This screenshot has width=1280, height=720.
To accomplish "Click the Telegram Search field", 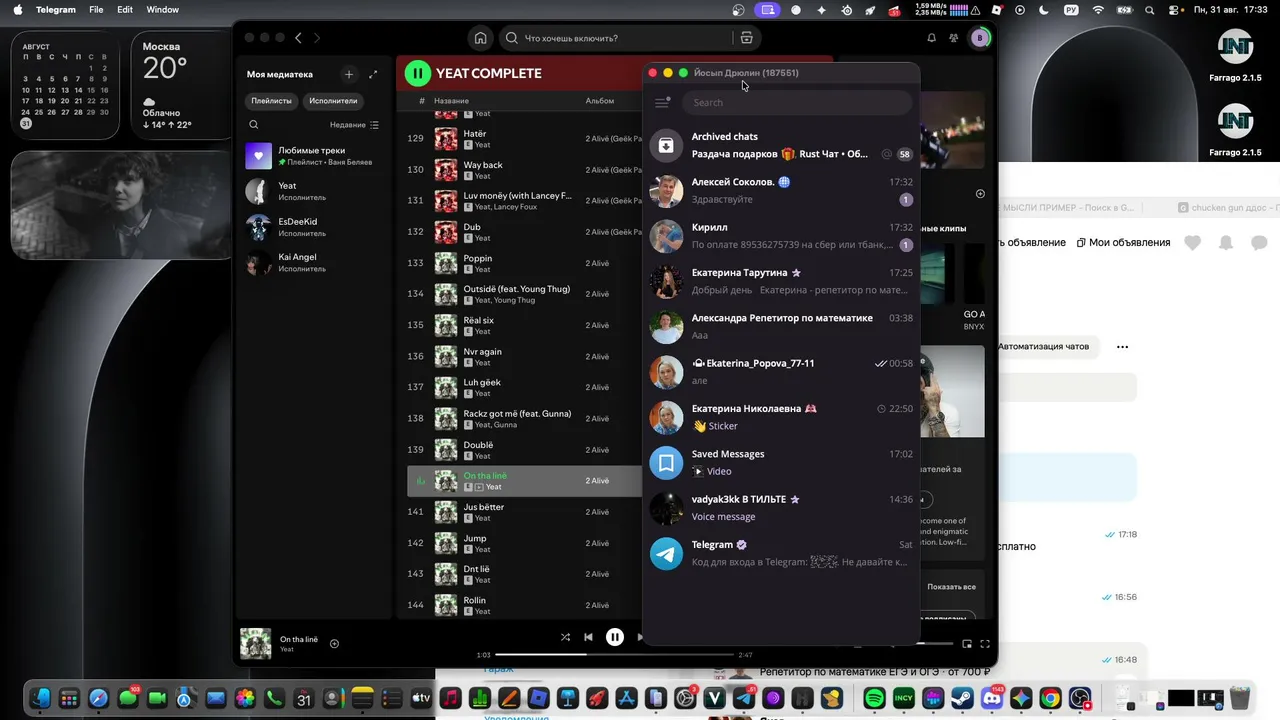I will click(x=797, y=102).
